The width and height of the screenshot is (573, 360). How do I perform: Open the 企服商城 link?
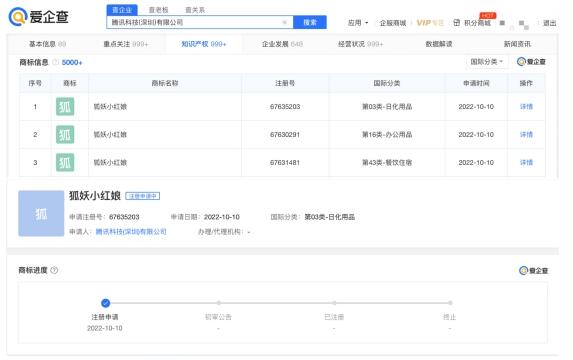[x=393, y=23]
